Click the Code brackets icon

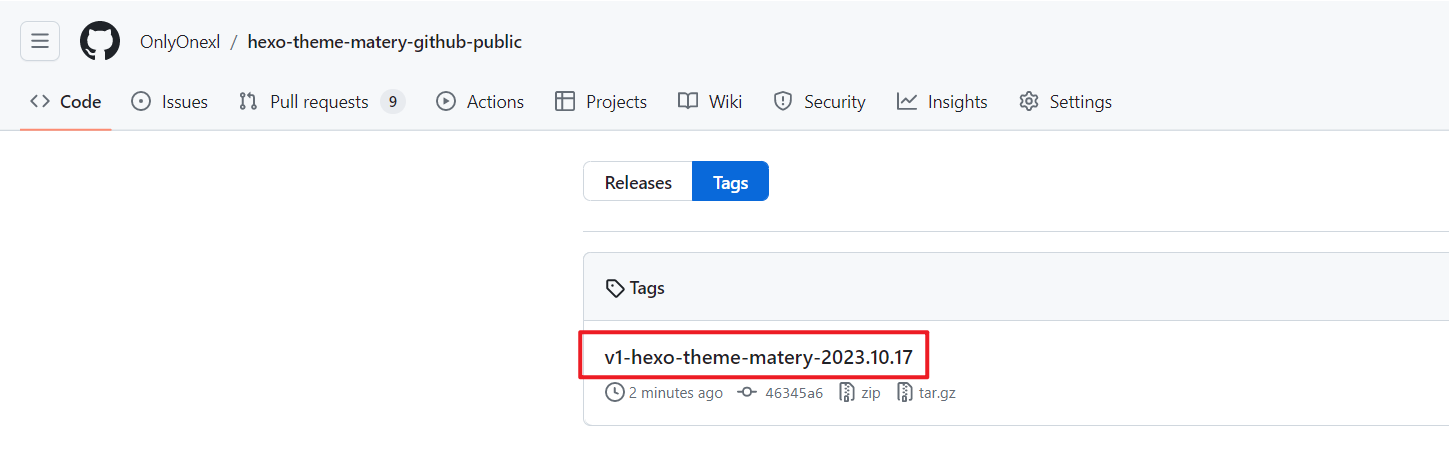click(x=40, y=102)
